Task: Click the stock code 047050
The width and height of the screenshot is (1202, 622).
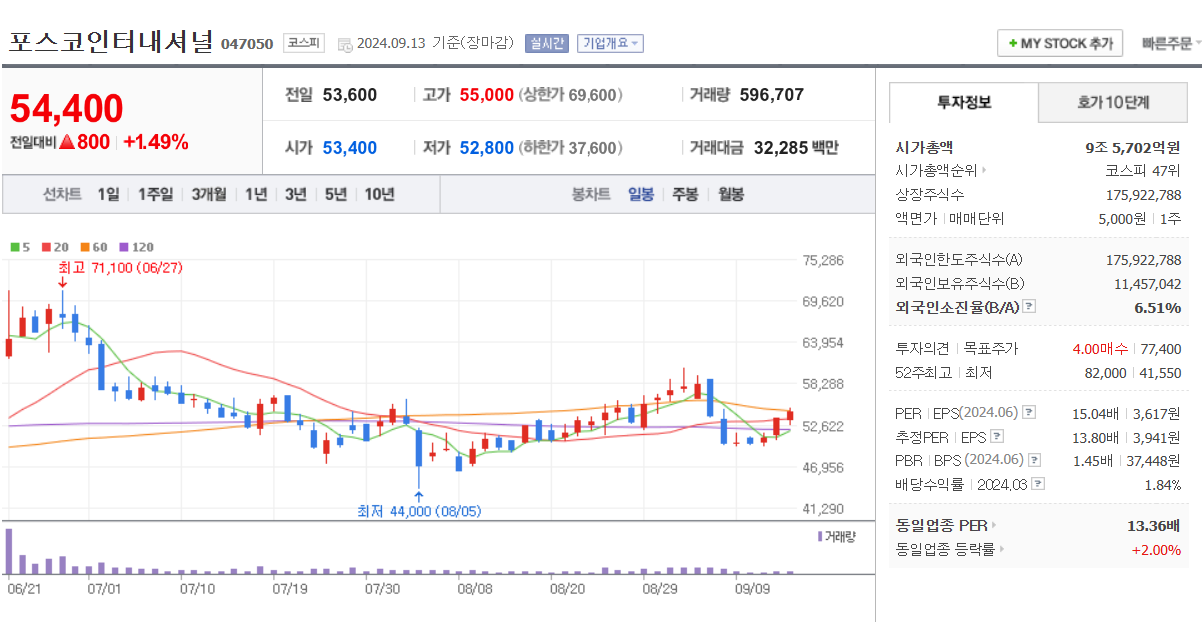Action: tap(246, 44)
